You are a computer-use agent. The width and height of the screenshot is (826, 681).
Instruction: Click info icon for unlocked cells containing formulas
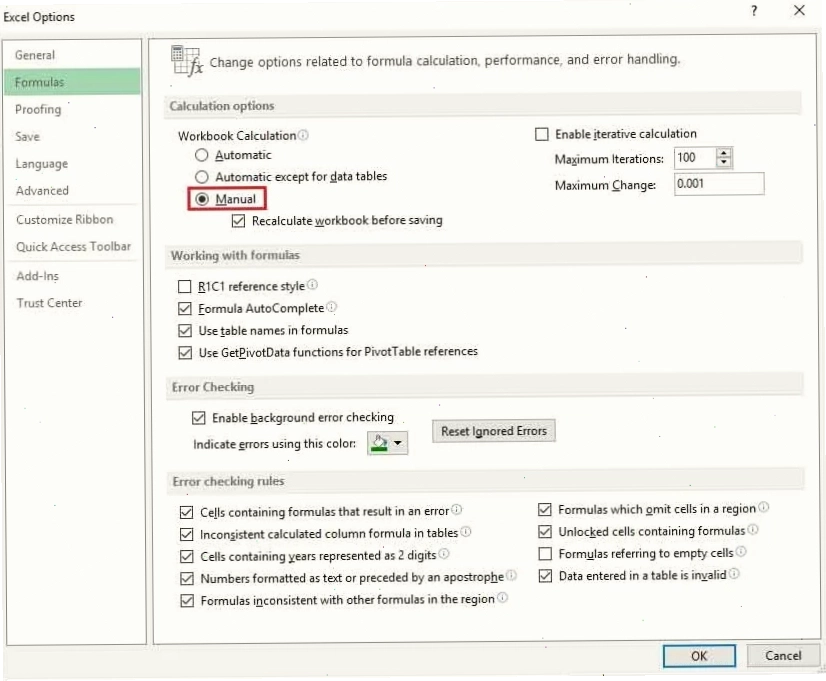(753, 530)
